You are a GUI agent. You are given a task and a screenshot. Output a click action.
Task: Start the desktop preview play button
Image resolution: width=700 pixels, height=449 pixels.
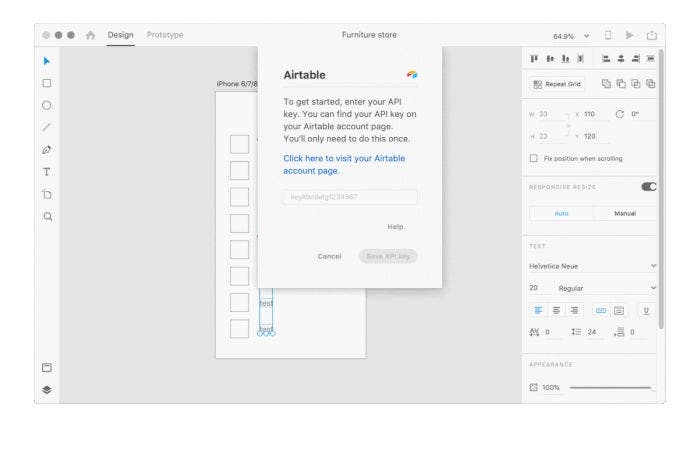[629, 35]
